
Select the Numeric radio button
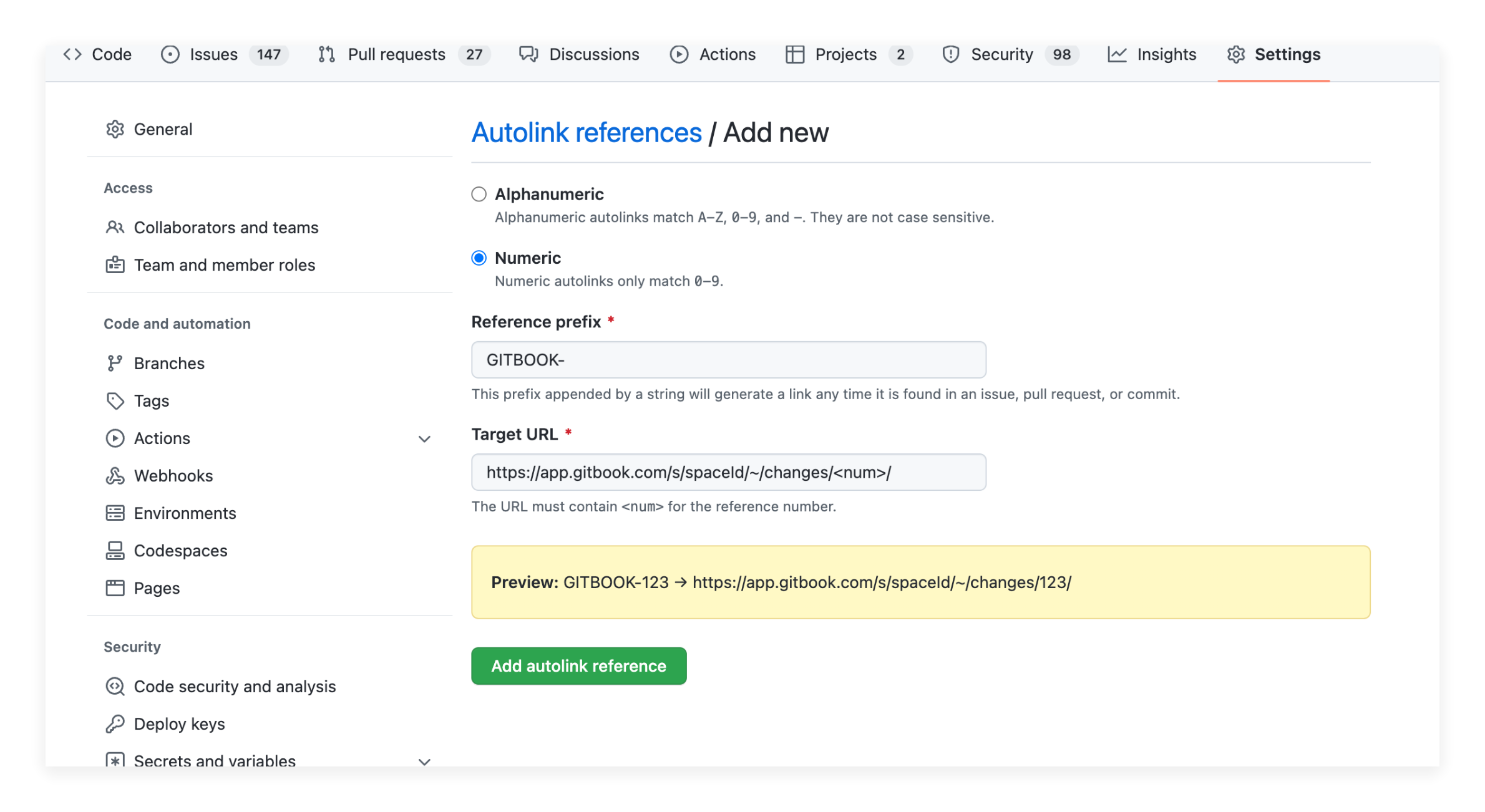479,258
